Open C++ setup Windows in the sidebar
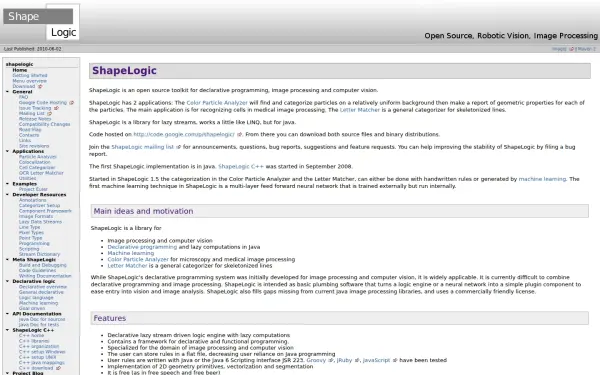The height and width of the screenshot is (375, 600). [x=42, y=352]
